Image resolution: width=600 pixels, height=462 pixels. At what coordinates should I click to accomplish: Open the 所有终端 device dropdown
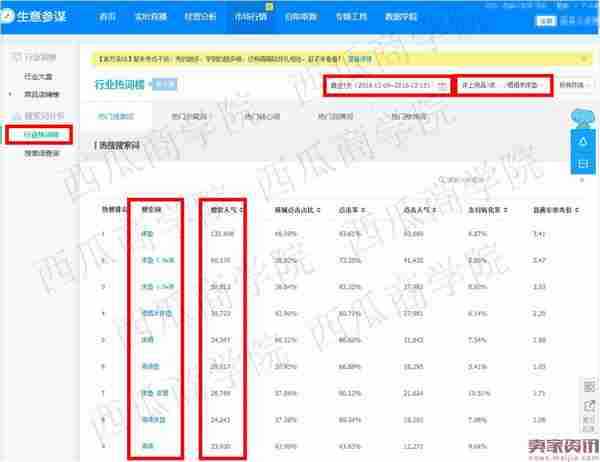[574, 85]
